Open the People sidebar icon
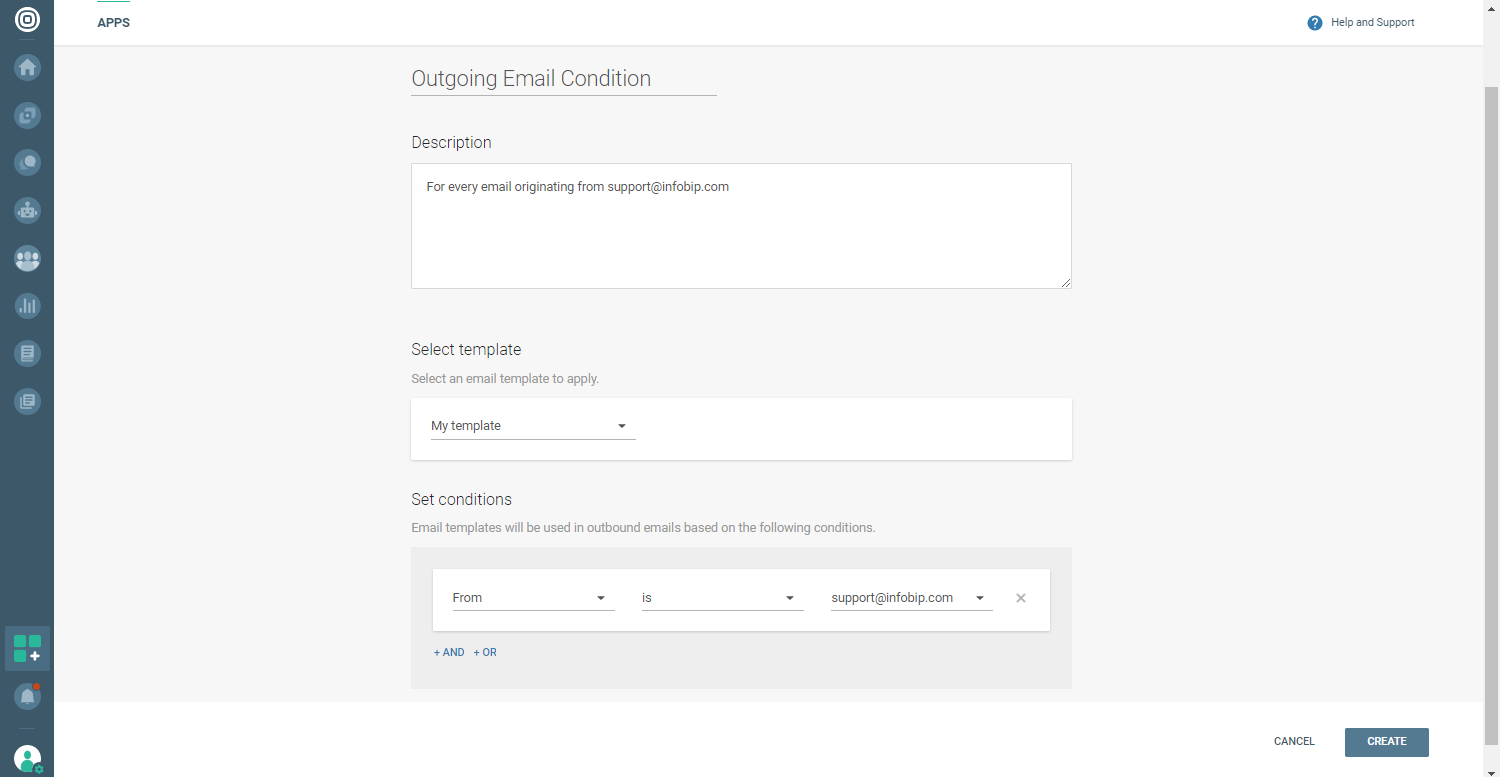Screen dimensions: 1500x777 27,258
